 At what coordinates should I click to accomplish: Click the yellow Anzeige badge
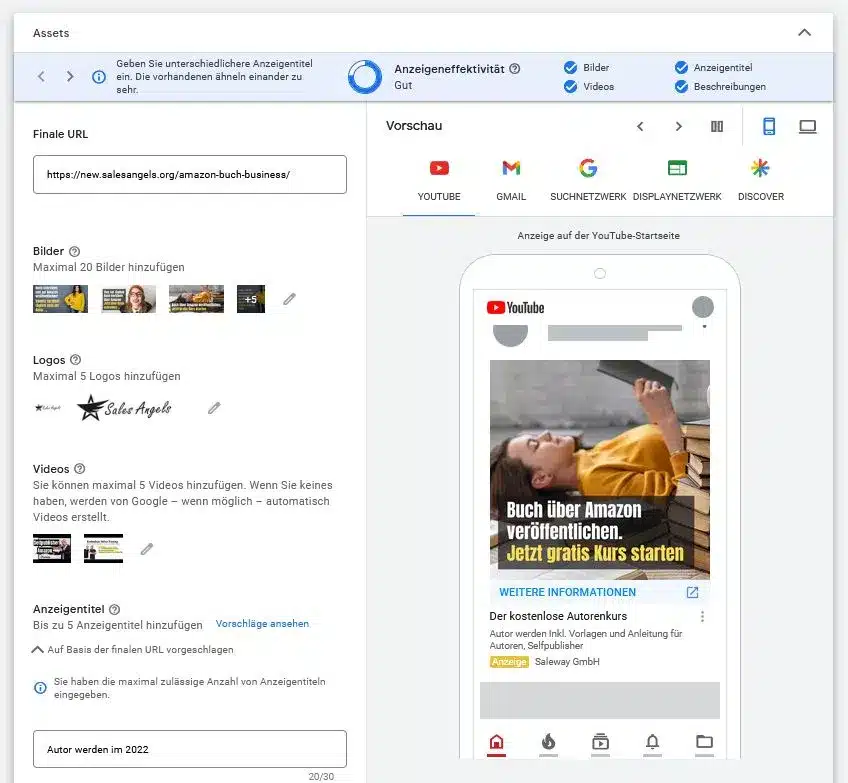pyautogui.click(x=509, y=662)
